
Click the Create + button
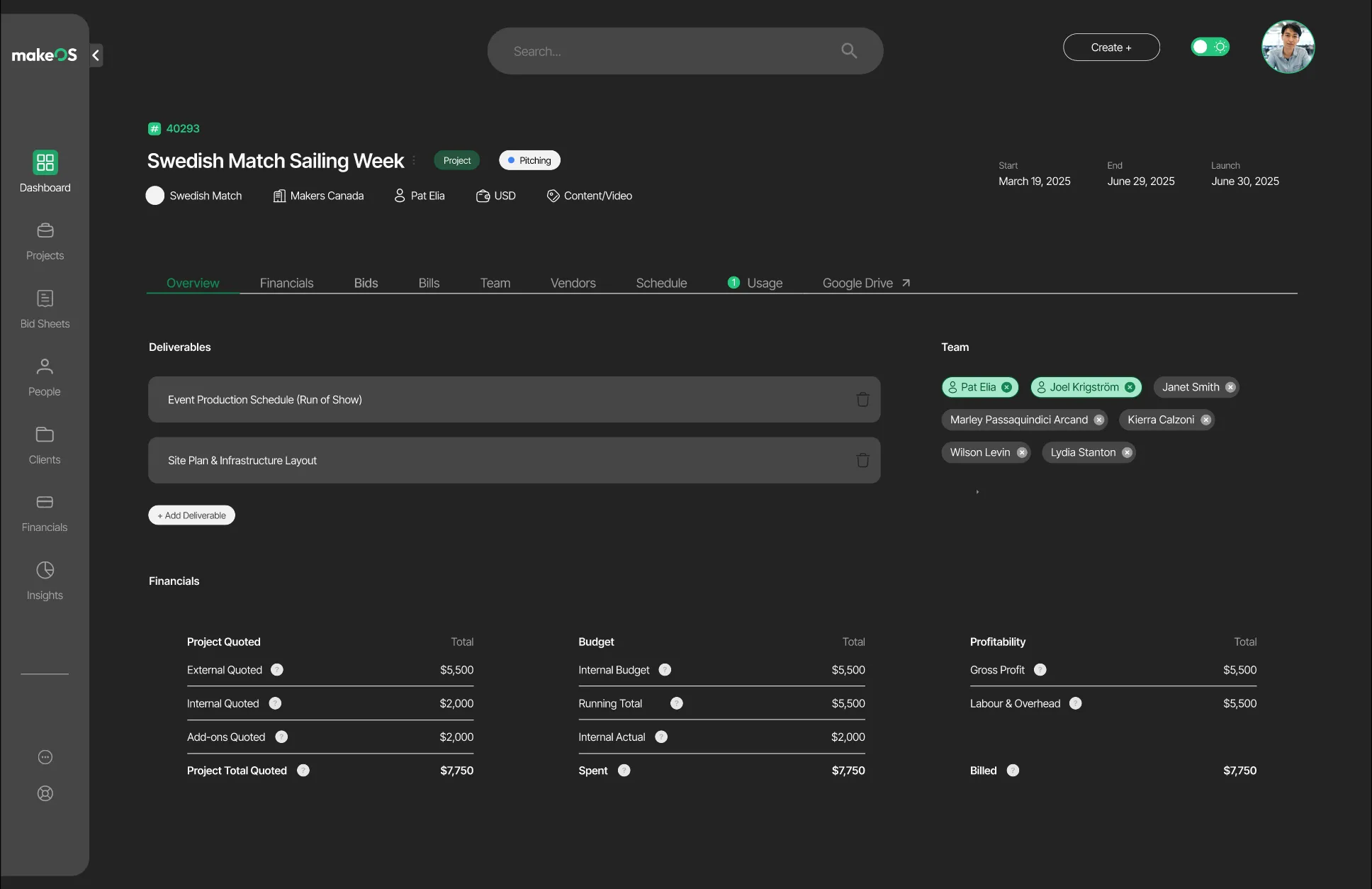(1110, 47)
